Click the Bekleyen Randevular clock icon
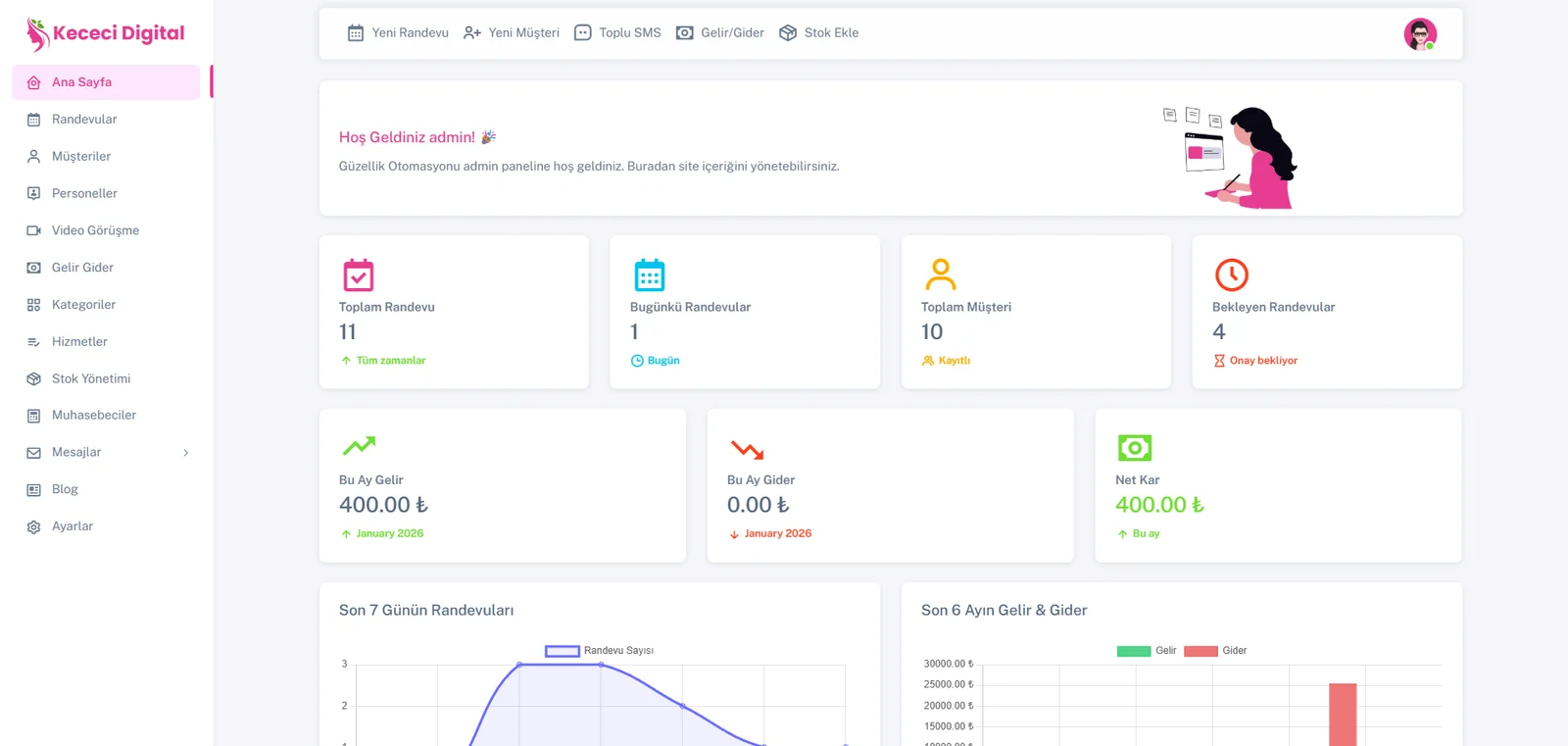 point(1231,274)
